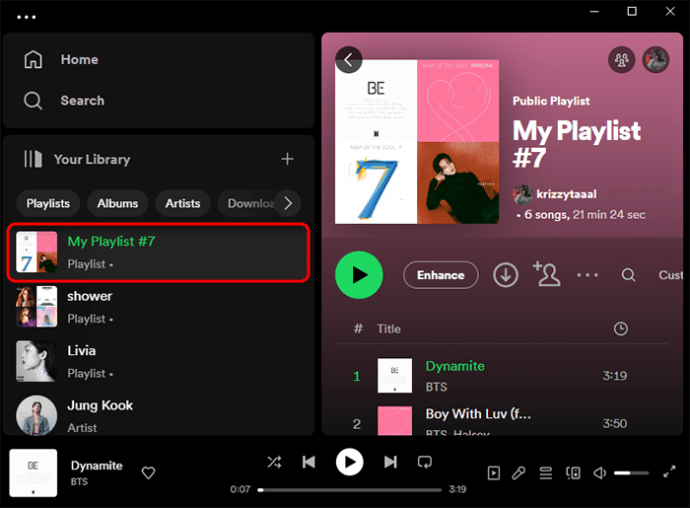The width and height of the screenshot is (690, 508).
Task: Open the Now Playing view icon
Action: pyautogui.click(x=494, y=473)
